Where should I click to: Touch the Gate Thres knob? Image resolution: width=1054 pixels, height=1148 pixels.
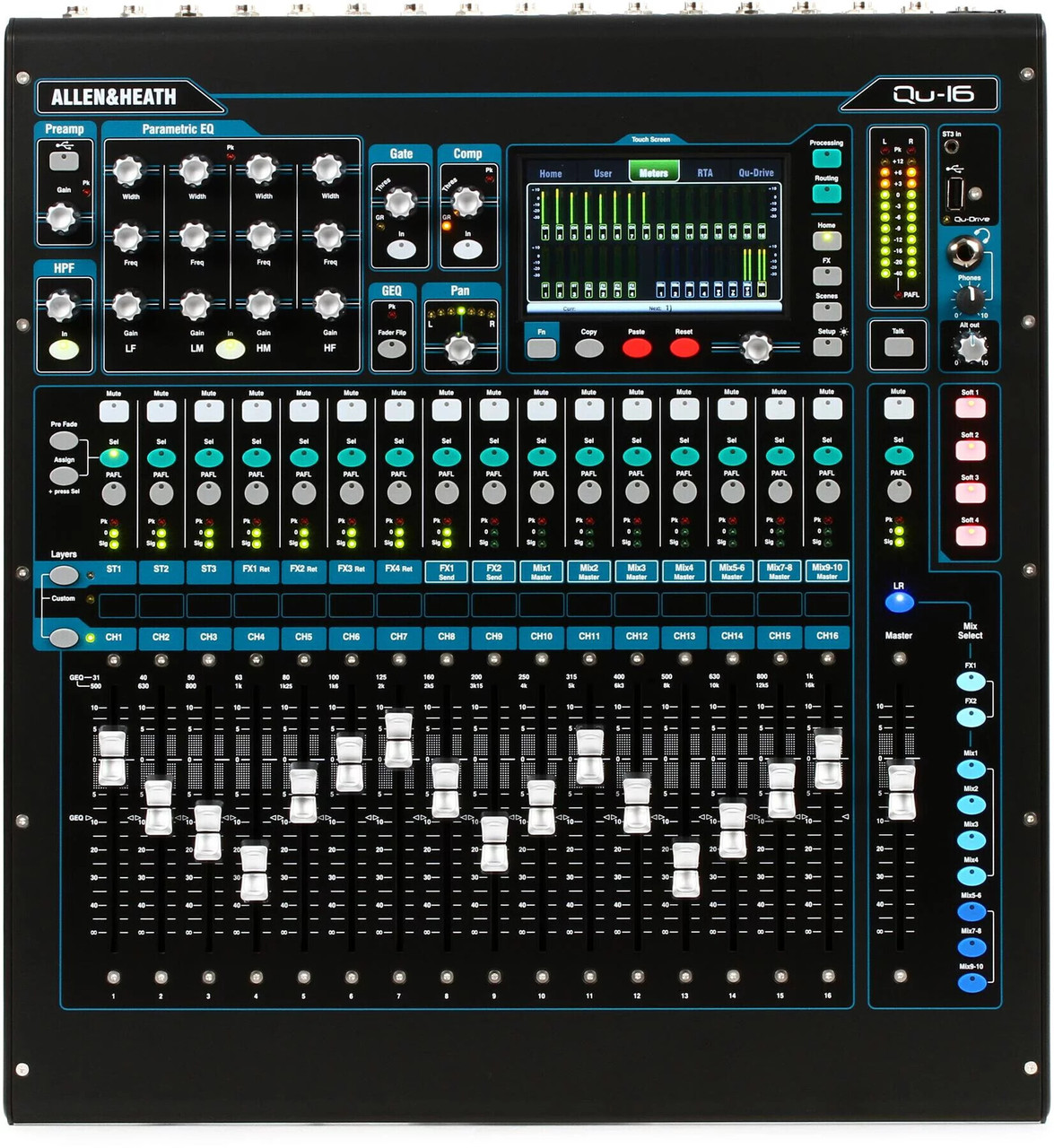click(400, 203)
